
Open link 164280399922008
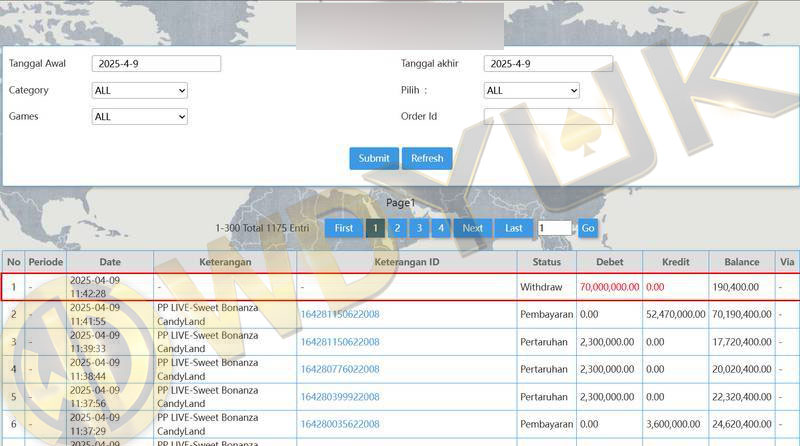(340, 397)
